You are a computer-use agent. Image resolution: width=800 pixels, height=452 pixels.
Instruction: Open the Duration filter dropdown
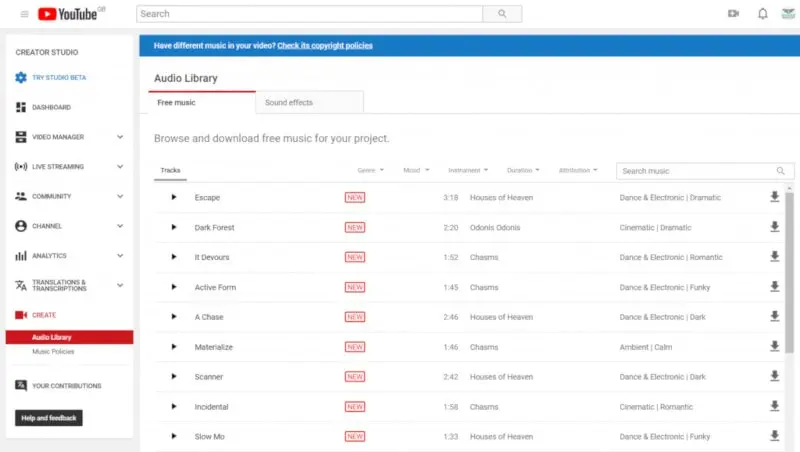pyautogui.click(x=523, y=170)
